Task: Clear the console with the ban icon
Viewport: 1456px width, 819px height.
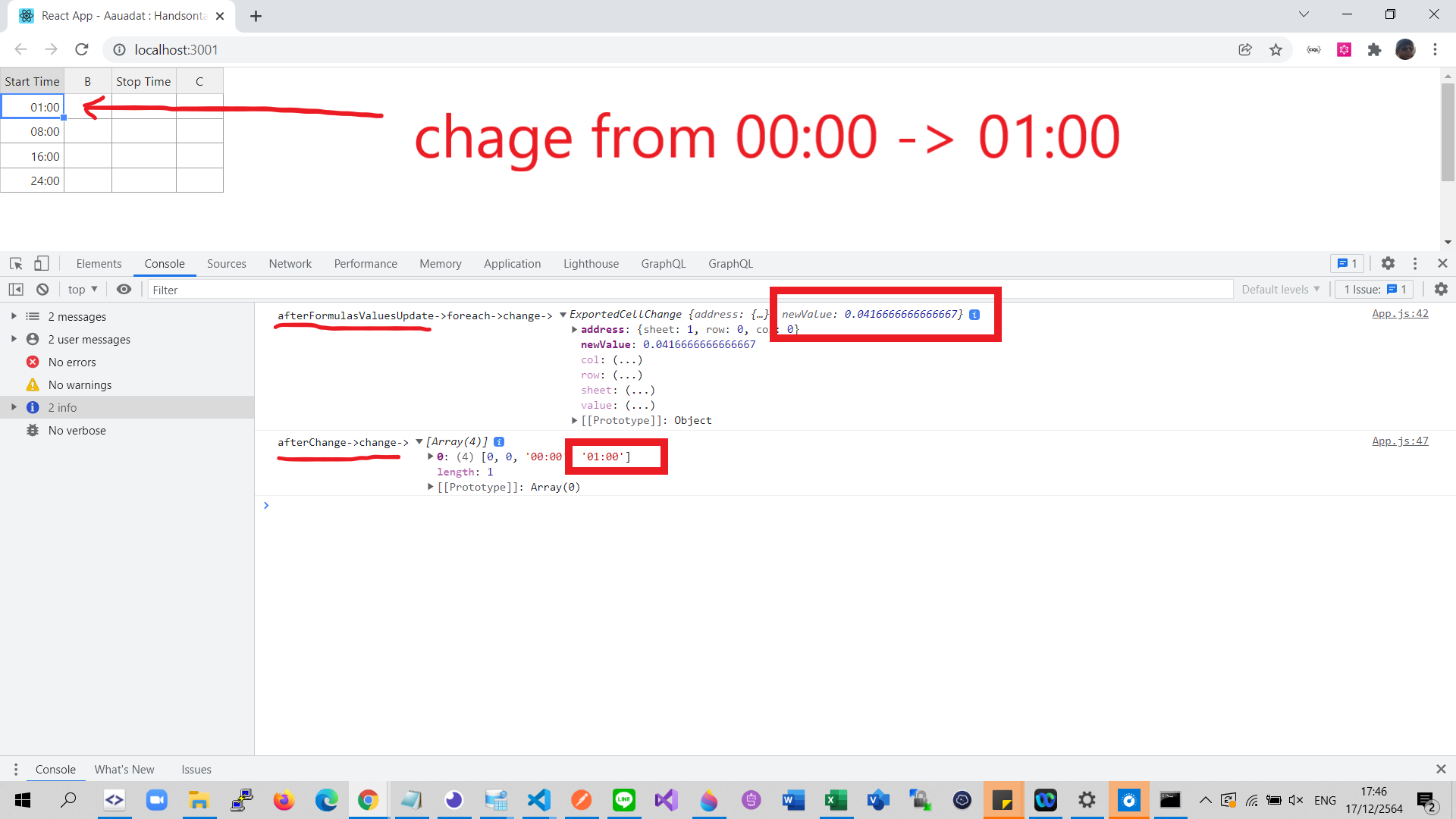Action: (42, 289)
